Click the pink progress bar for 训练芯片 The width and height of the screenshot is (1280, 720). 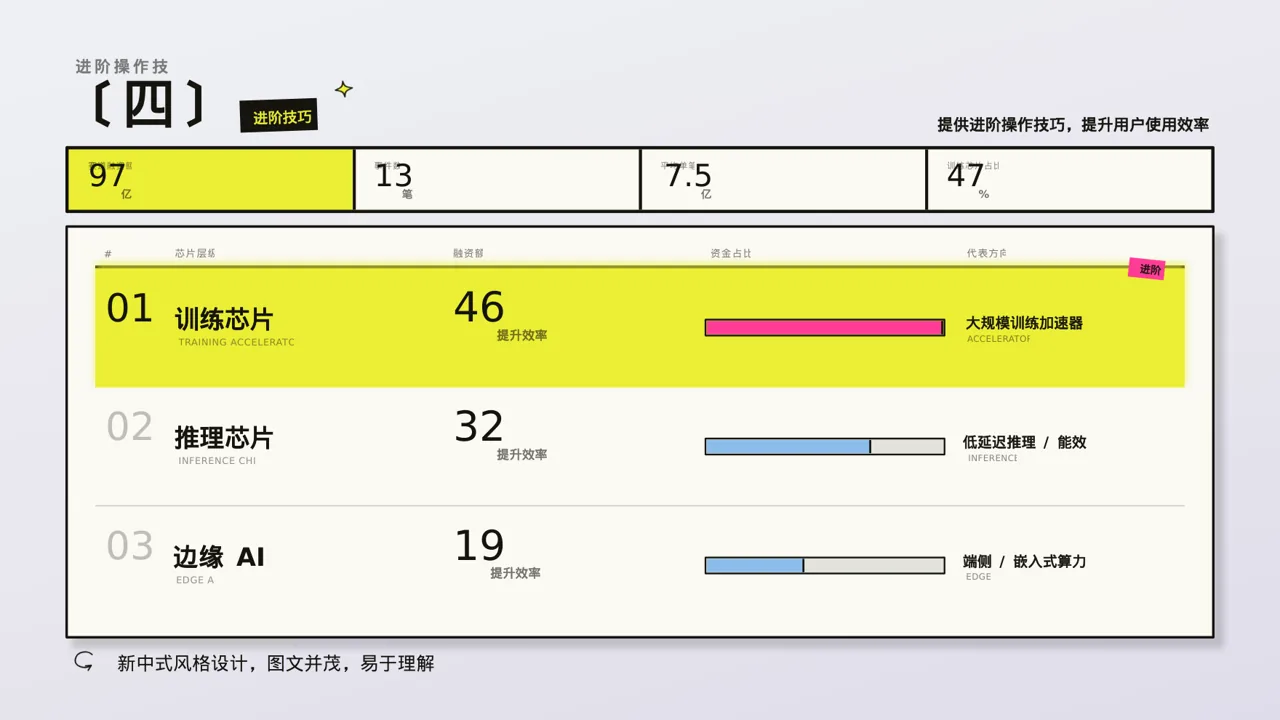[825, 327]
